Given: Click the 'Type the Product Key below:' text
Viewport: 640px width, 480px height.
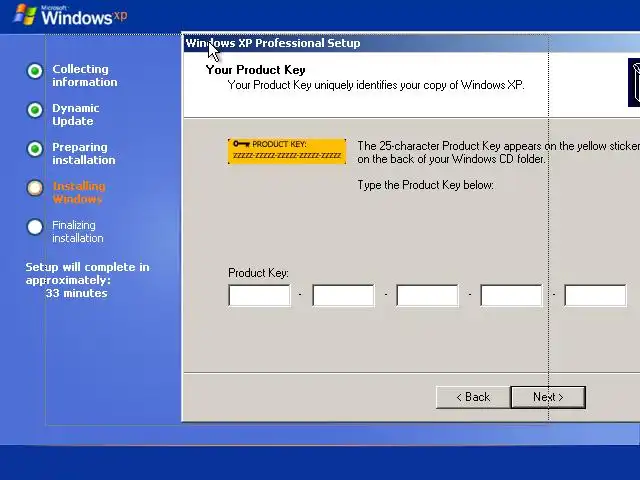Looking at the screenshot, I should pyautogui.click(x=426, y=185).
